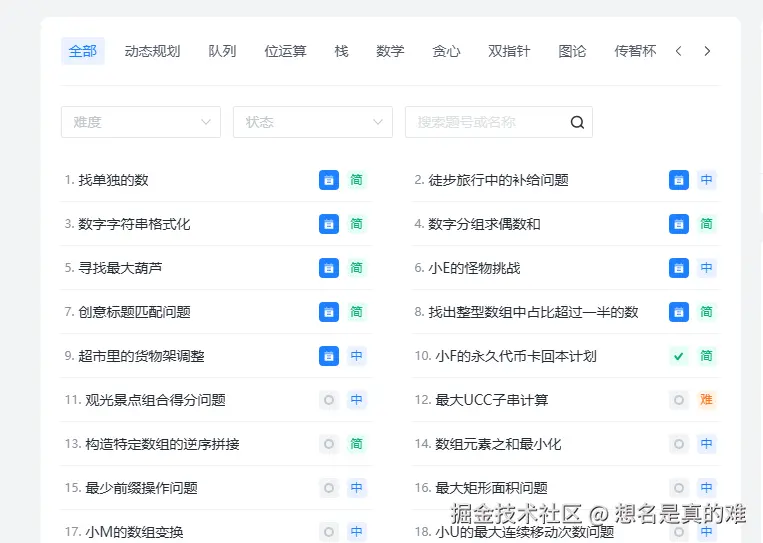The width and height of the screenshot is (763, 543).
Task: Click blue calendar icon for 小E的怪物挑战
Action: tap(679, 268)
